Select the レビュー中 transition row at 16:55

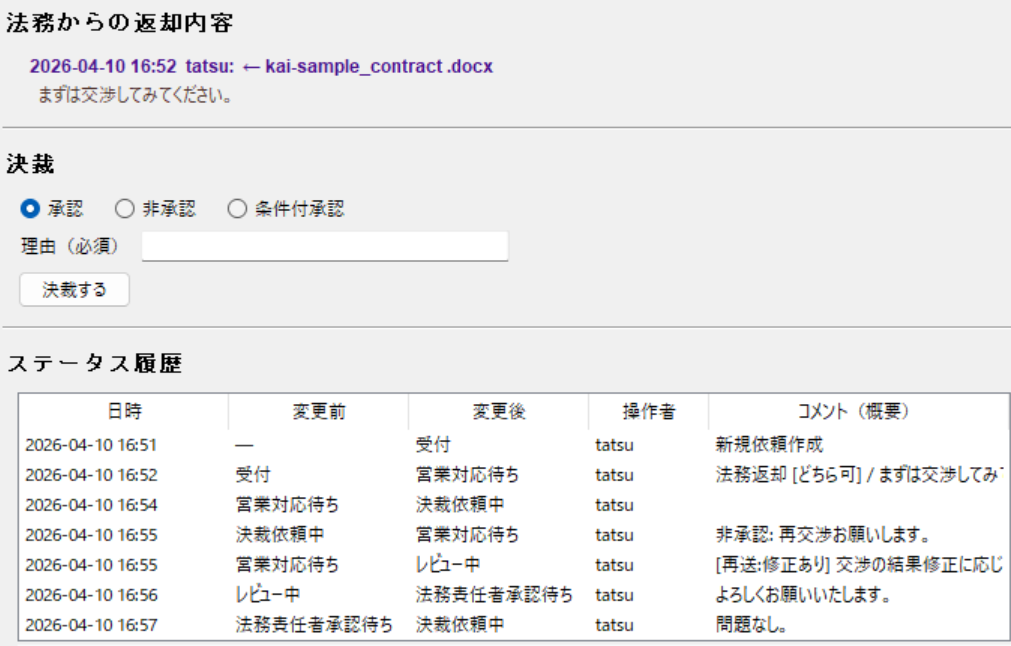pos(400,565)
